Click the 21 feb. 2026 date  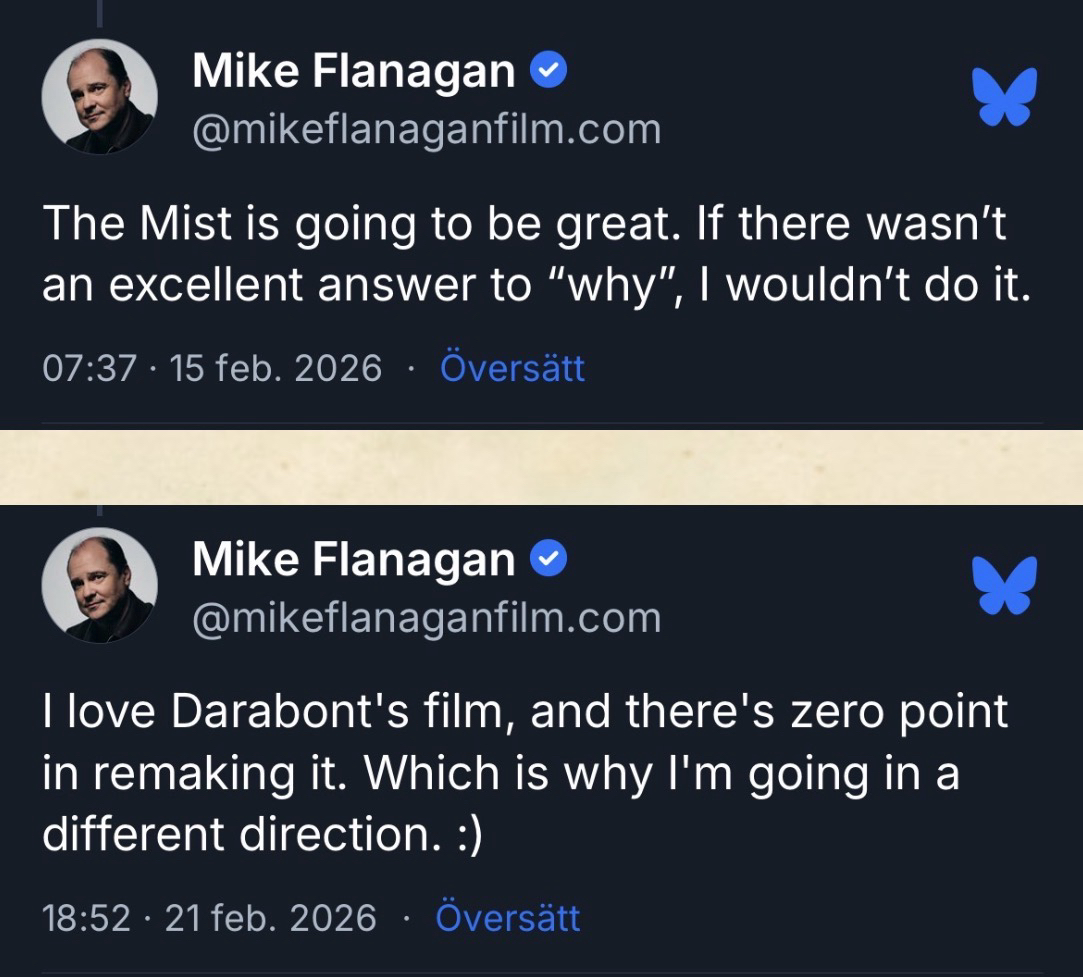(x=271, y=917)
